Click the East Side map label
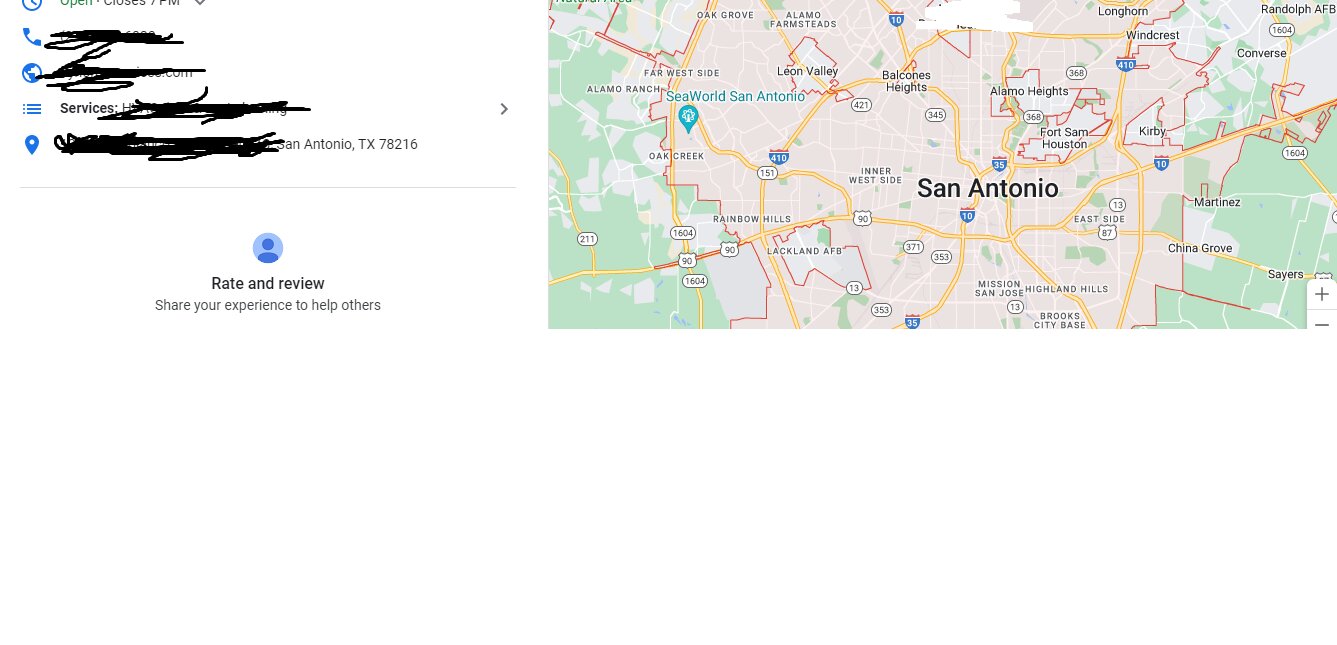Screen dimensions: 1337x645 pyautogui.click(x=1099, y=219)
